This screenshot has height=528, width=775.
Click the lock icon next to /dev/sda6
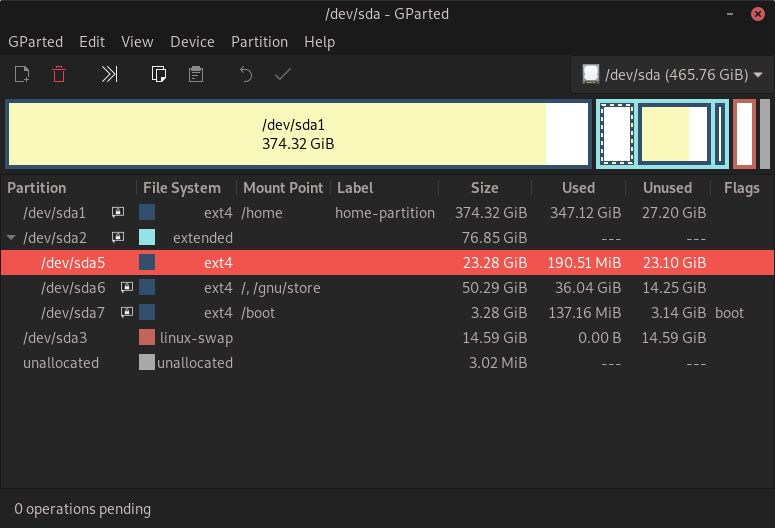[126, 288]
